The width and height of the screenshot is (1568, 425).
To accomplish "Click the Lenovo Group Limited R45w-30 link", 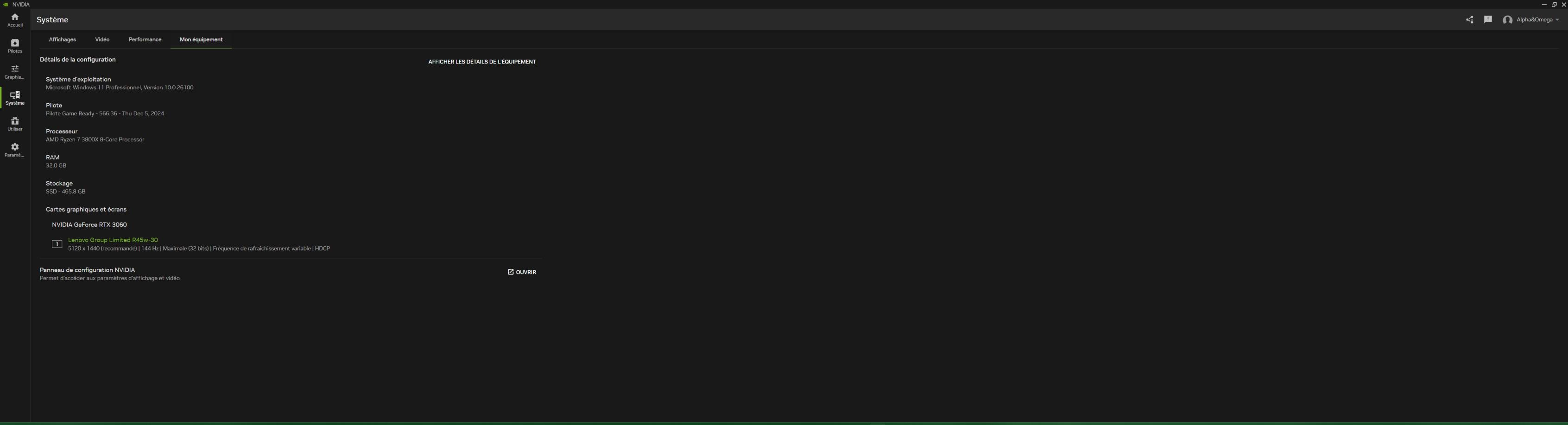I will pos(113,240).
